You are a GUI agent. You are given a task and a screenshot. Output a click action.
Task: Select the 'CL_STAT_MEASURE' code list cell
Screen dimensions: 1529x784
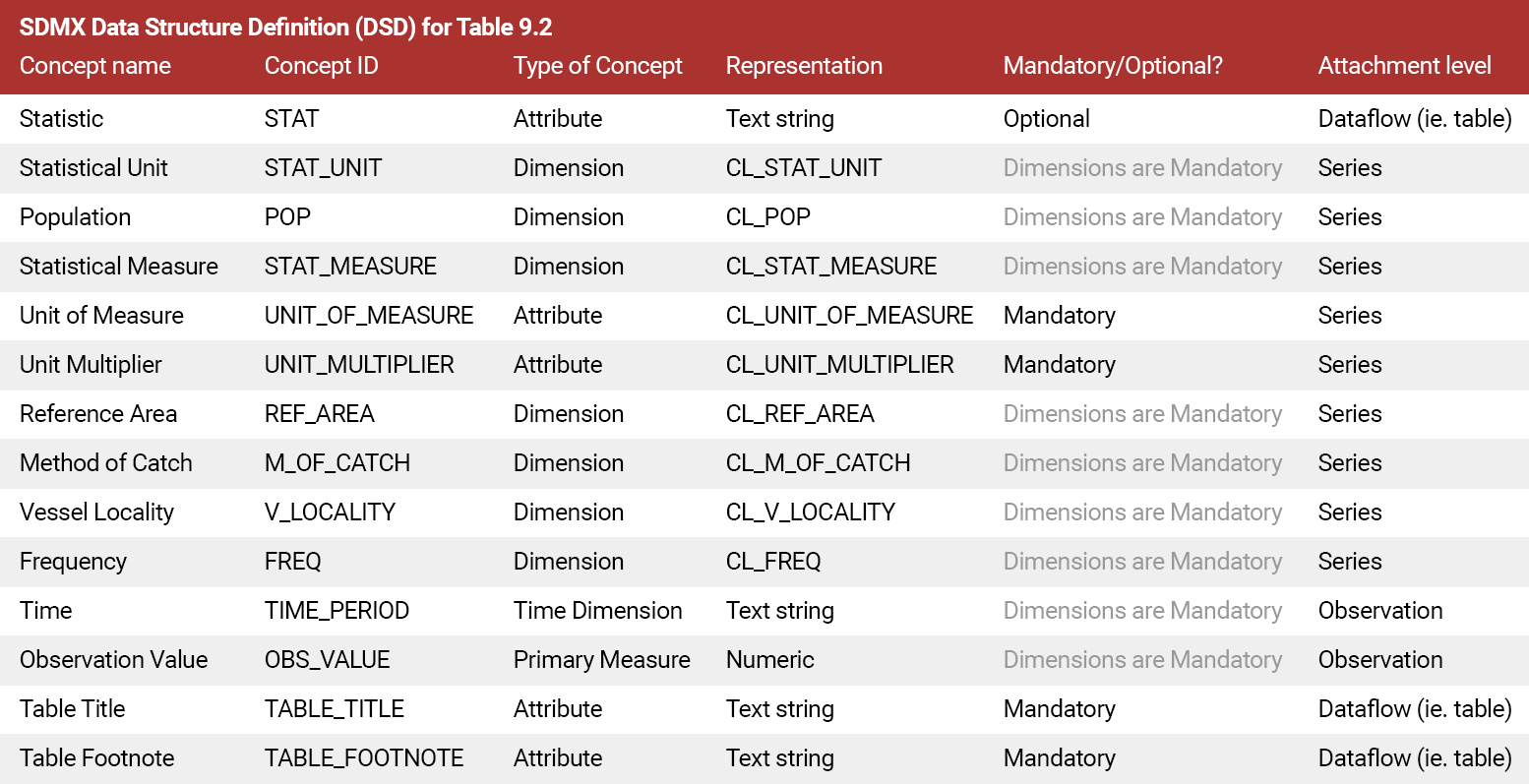click(831, 267)
